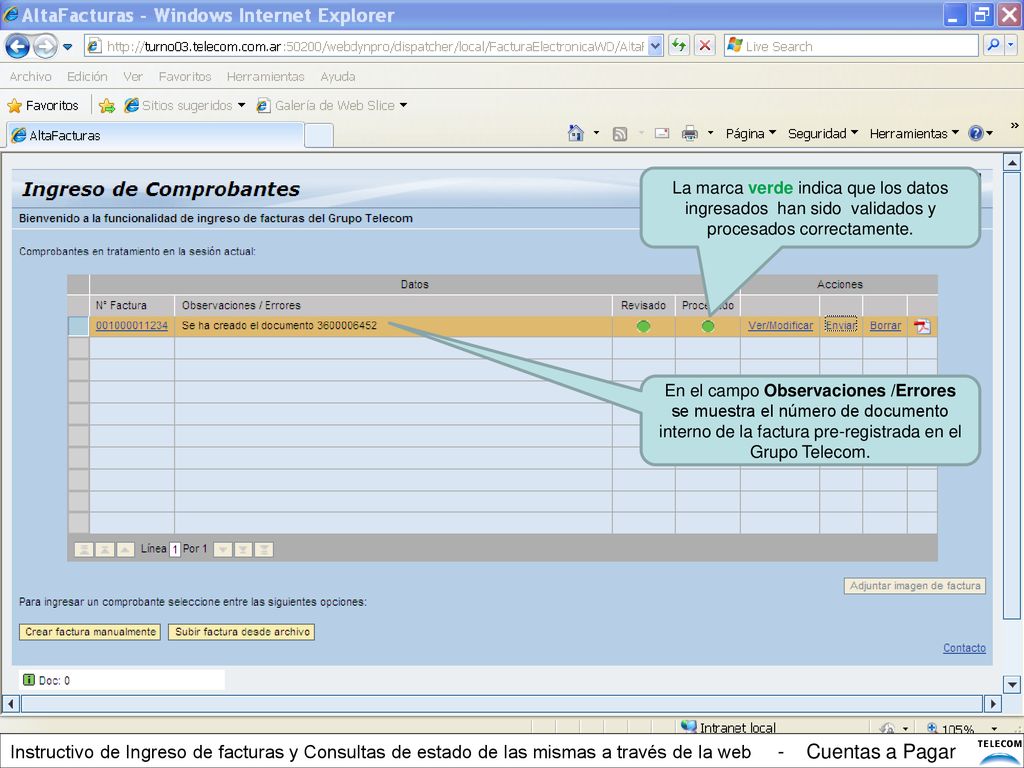The height and width of the screenshot is (768, 1024).
Task: Click the green Refresh page icon
Action: [679, 46]
